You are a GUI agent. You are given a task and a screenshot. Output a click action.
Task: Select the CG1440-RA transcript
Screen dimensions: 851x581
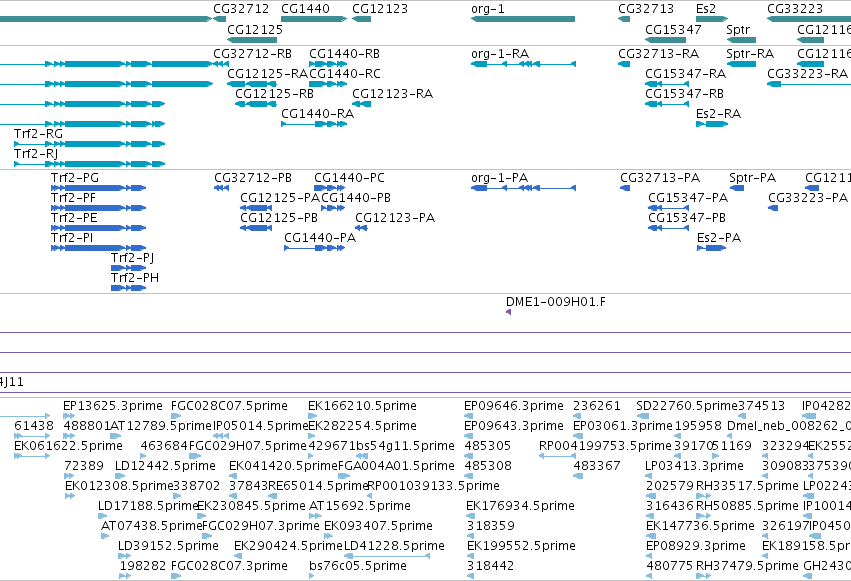(x=314, y=124)
